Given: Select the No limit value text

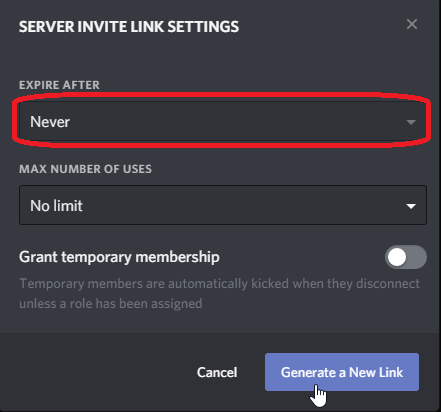Looking at the screenshot, I should point(56,206).
